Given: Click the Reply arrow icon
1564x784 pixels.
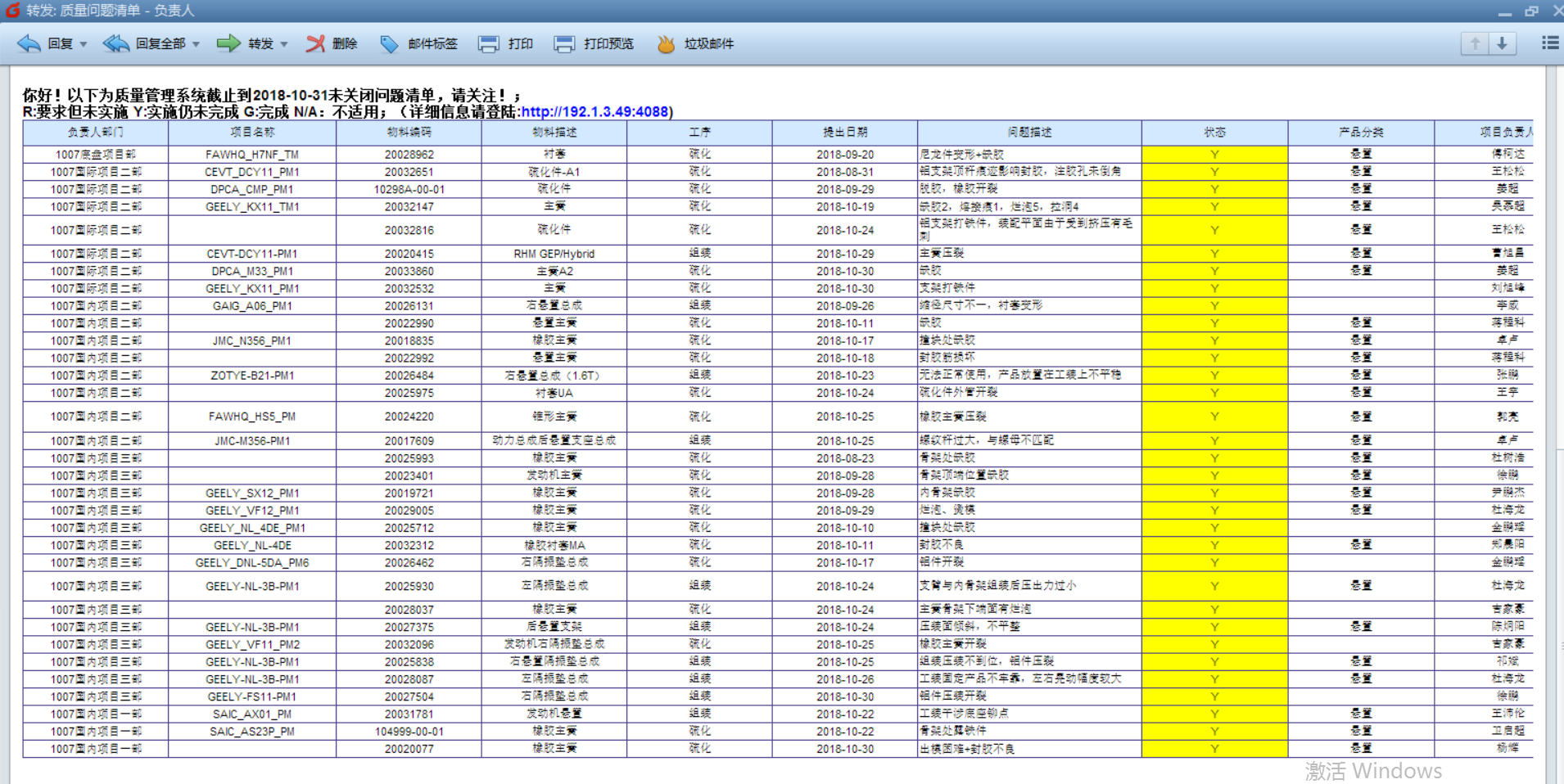Looking at the screenshot, I should (29, 43).
